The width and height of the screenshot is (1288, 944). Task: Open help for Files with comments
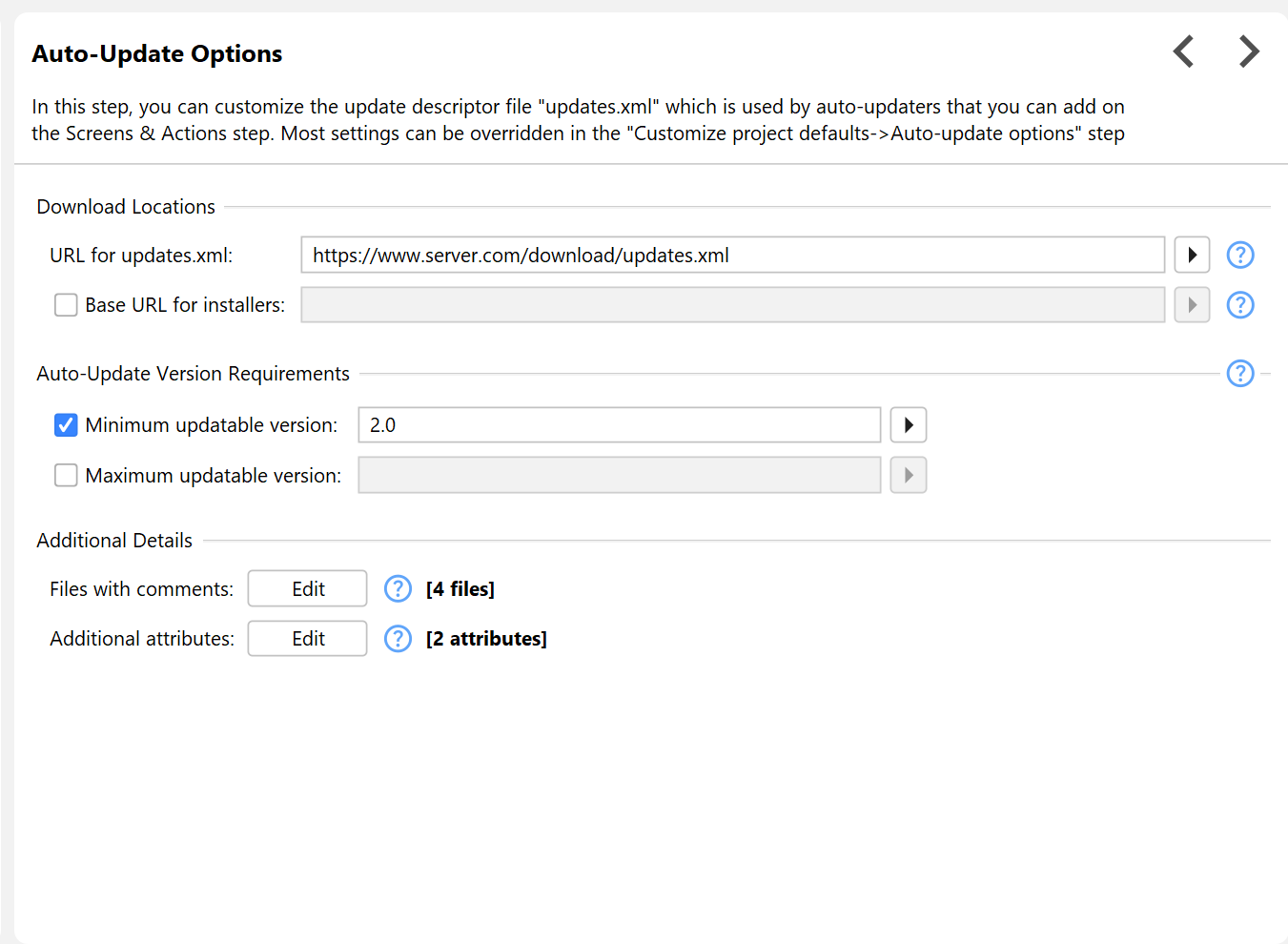(398, 589)
